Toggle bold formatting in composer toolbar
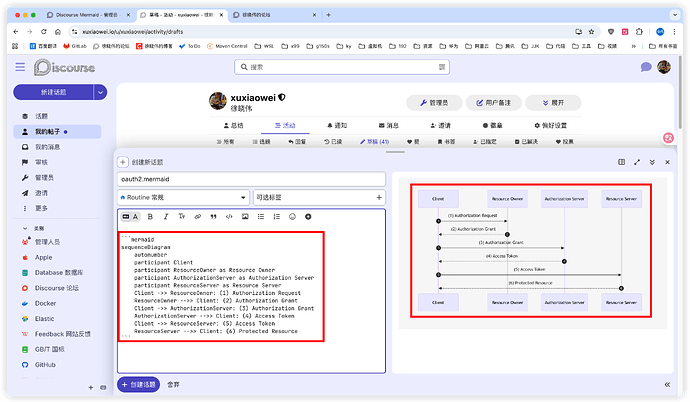 (150, 216)
